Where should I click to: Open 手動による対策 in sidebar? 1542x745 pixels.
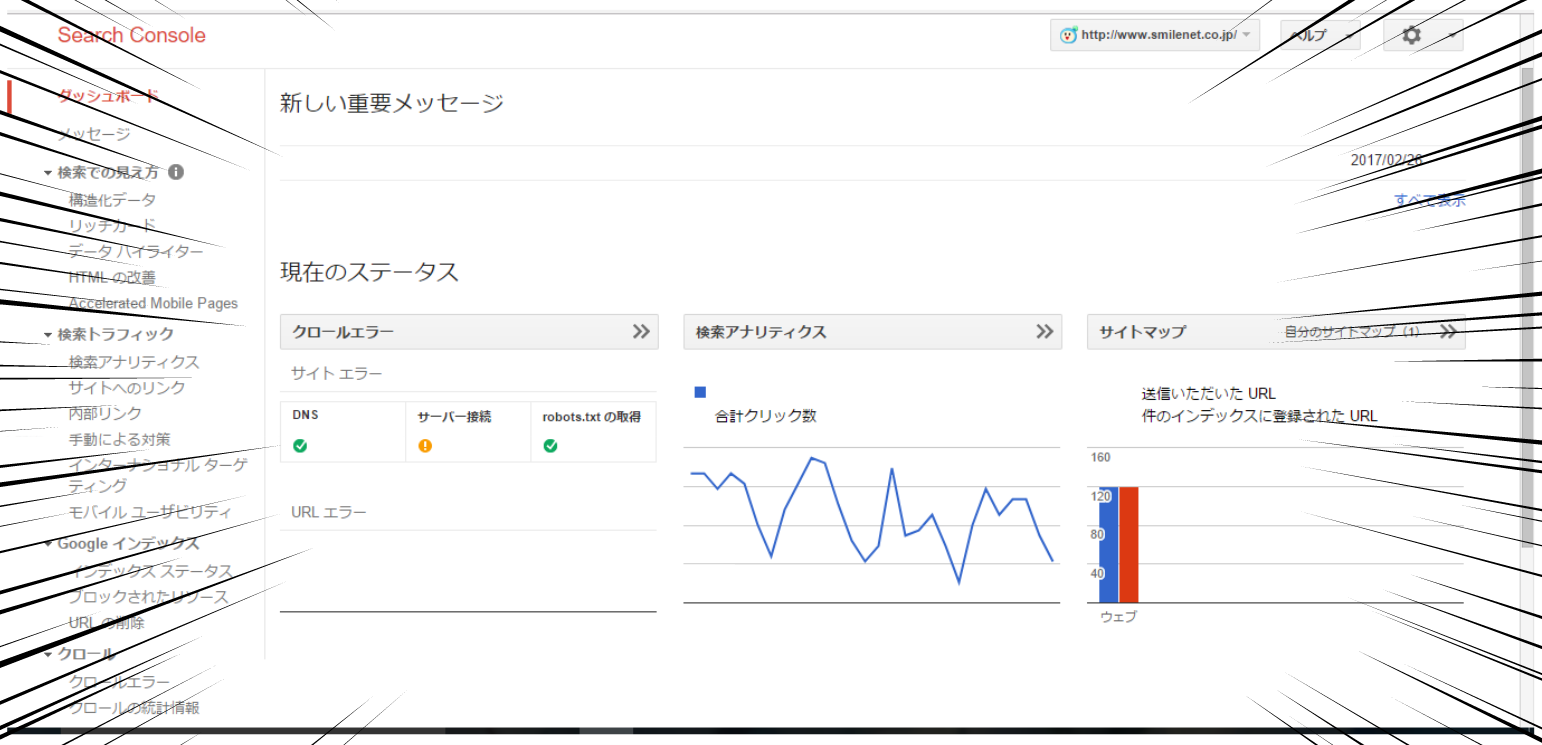click(x=119, y=439)
